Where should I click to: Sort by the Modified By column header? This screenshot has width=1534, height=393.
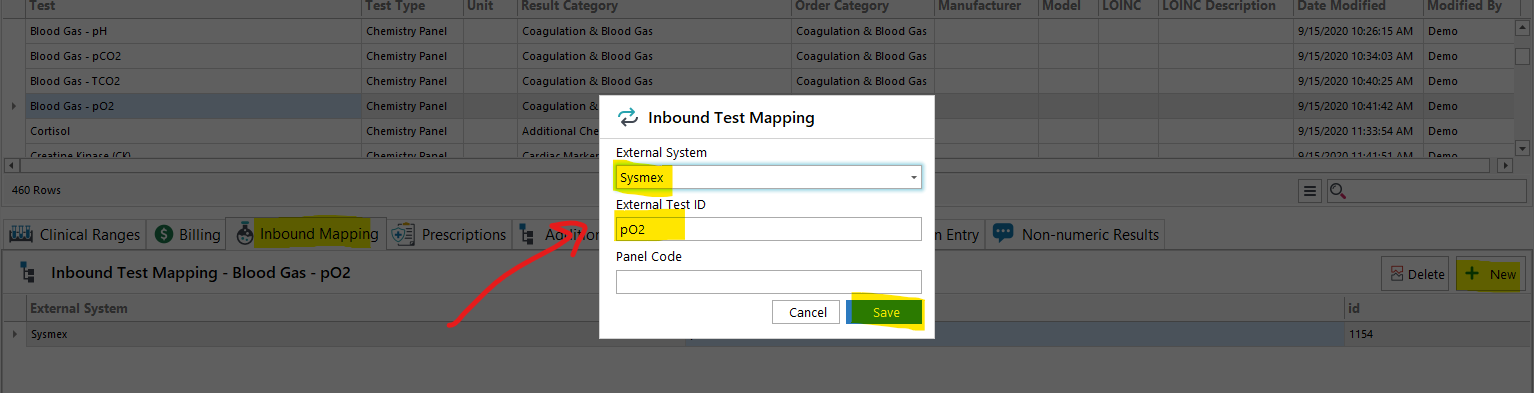pyautogui.click(x=1469, y=6)
